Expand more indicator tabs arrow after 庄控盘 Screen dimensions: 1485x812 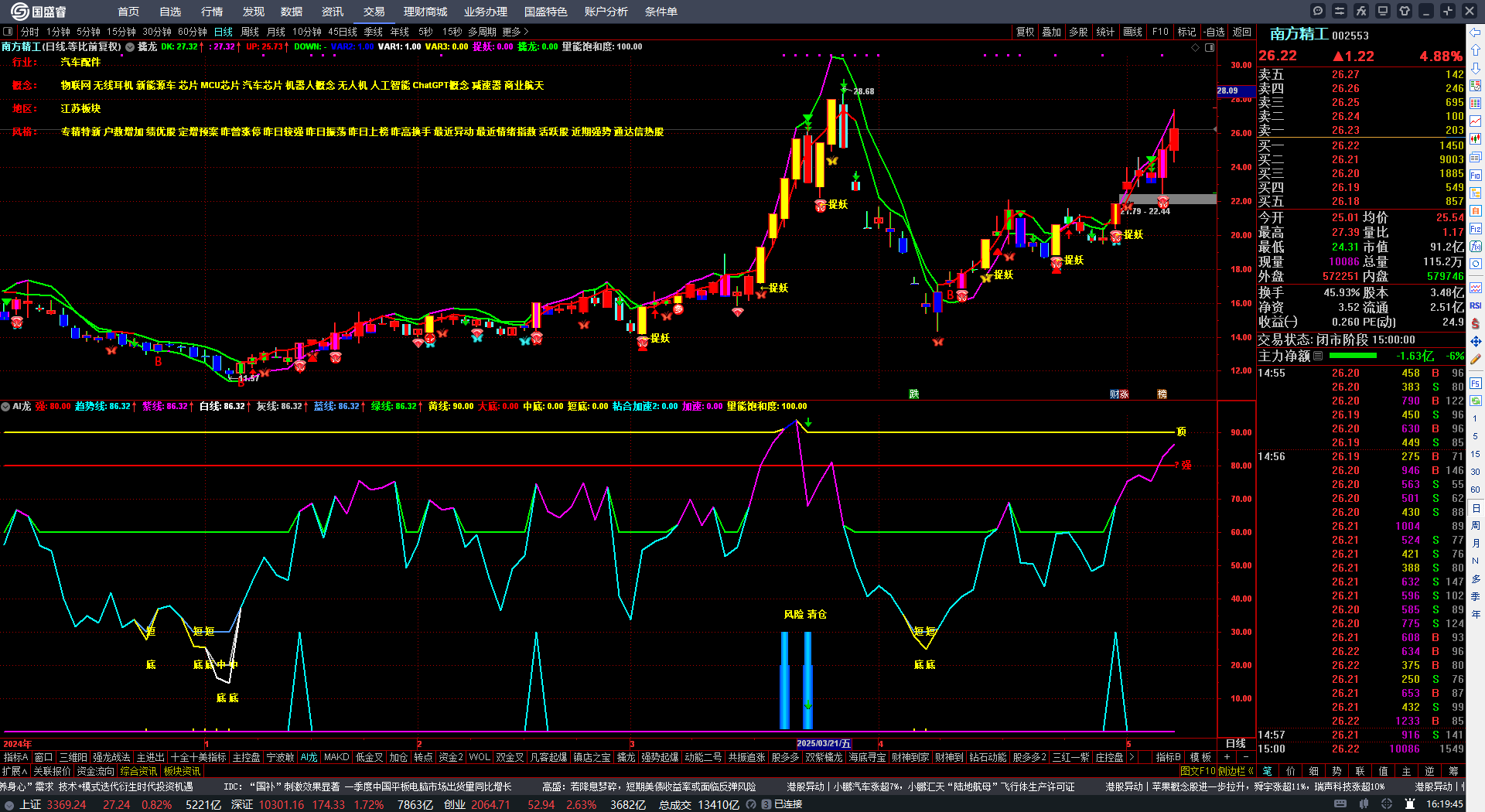click(x=1132, y=757)
